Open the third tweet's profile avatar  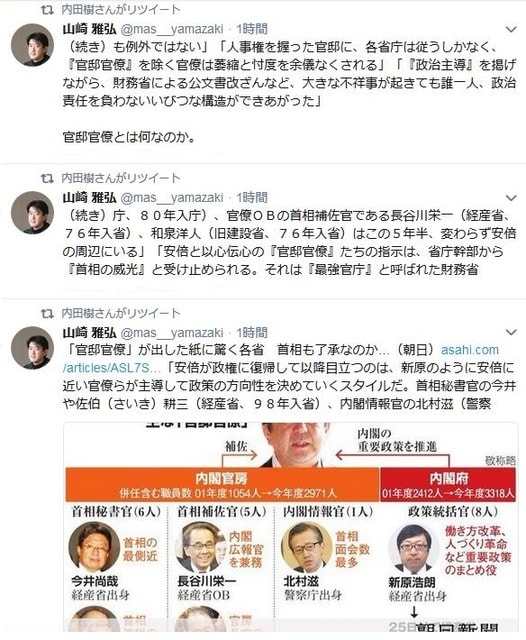[x=32, y=347]
